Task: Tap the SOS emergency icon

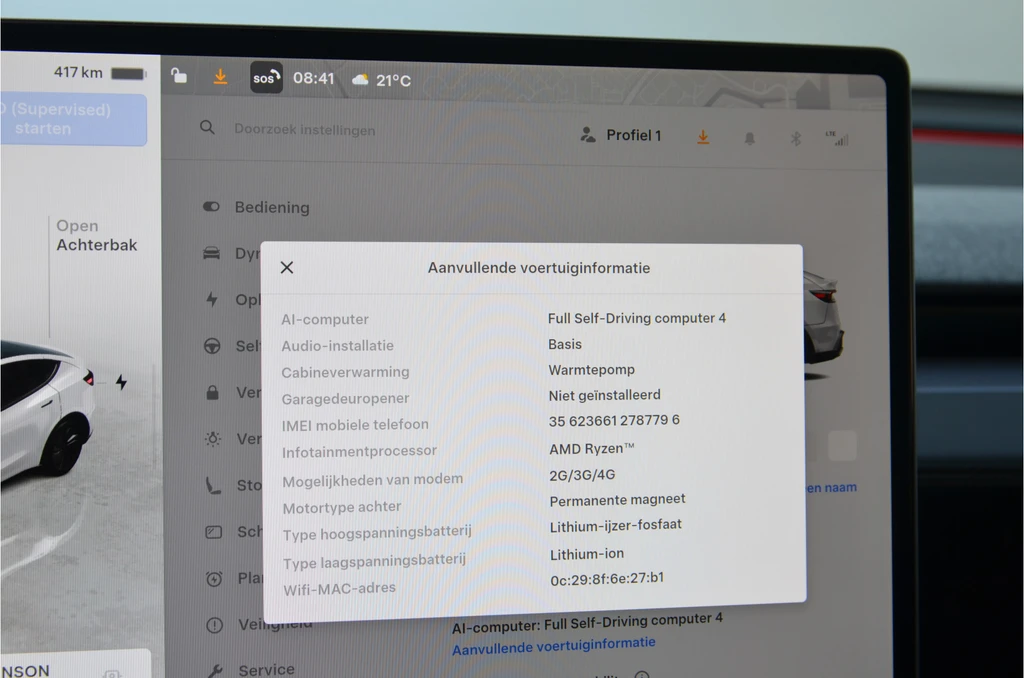Action: pos(266,78)
